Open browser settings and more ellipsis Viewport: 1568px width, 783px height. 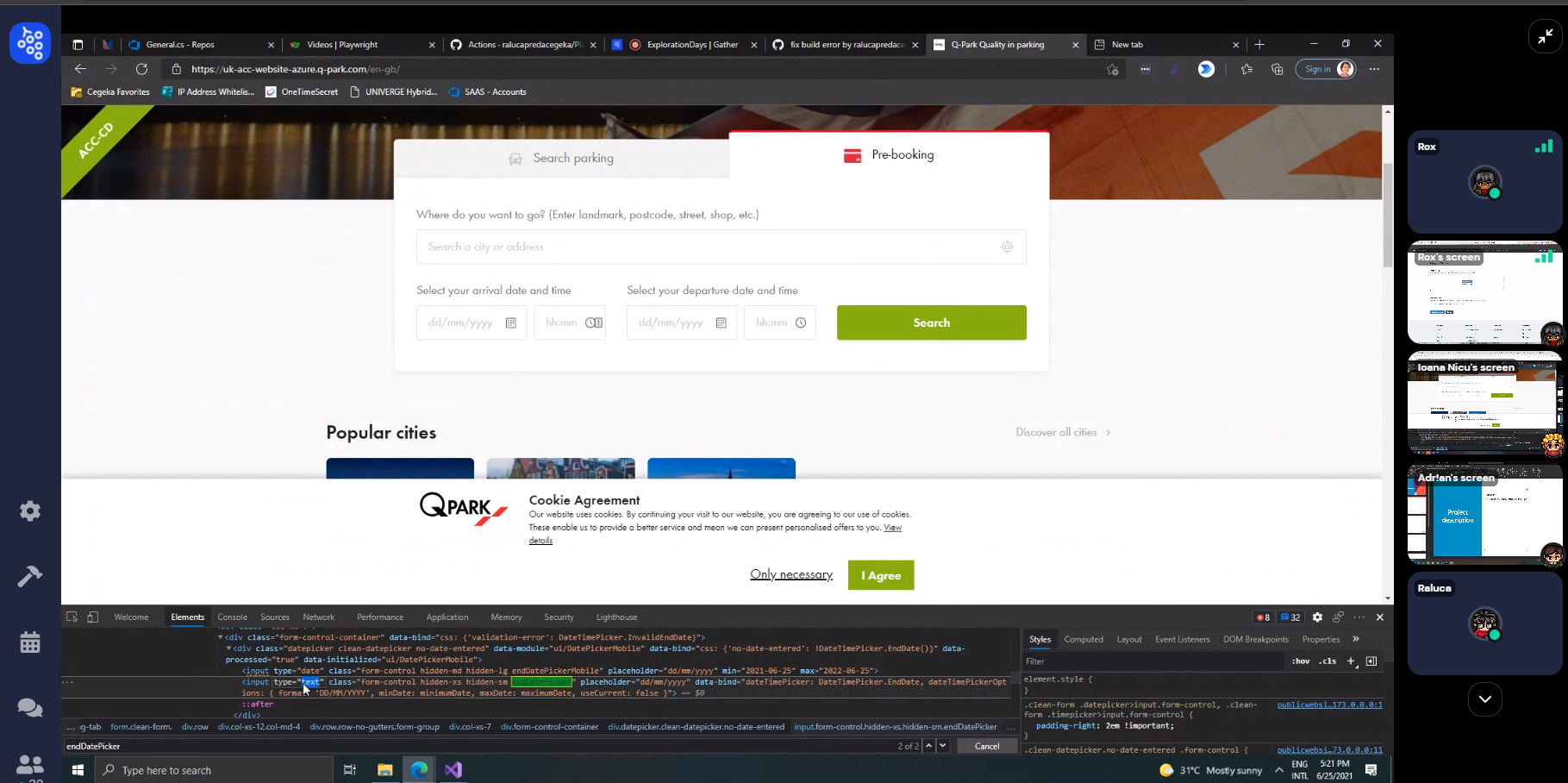(1374, 69)
